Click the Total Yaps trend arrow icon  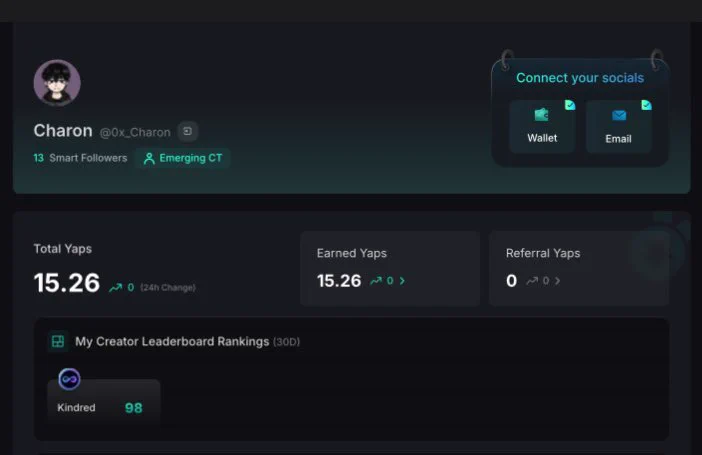[x=116, y=288]
